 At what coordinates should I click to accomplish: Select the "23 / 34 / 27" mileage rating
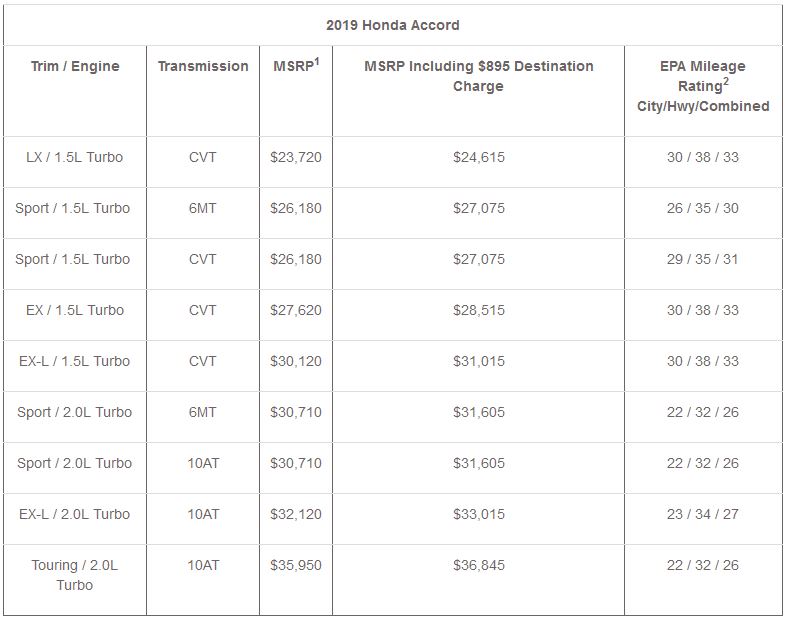pyautogui.click(x=703, y=514)
